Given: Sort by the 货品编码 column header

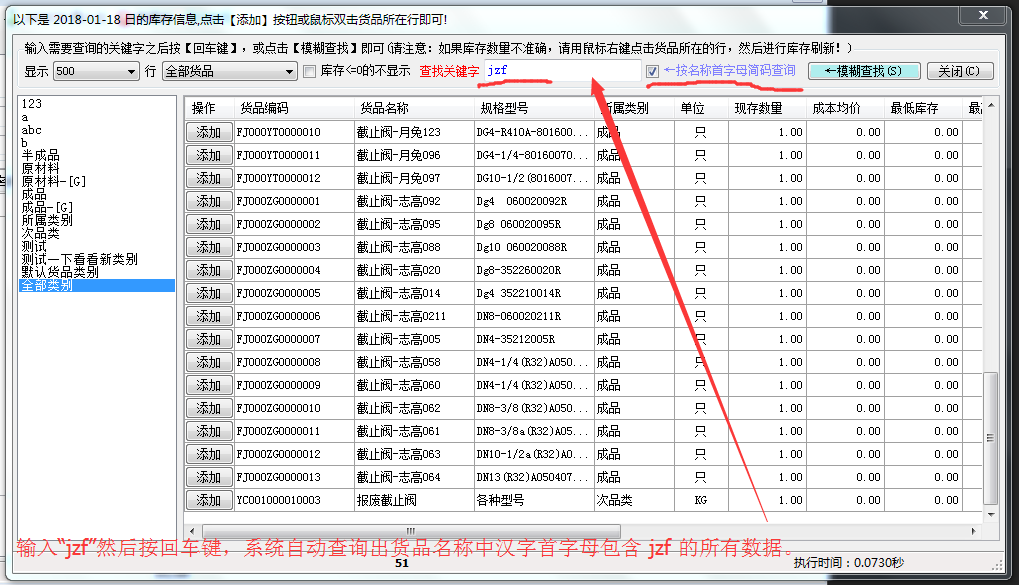Looking at the screenshot, I should (x=264, y=108).
